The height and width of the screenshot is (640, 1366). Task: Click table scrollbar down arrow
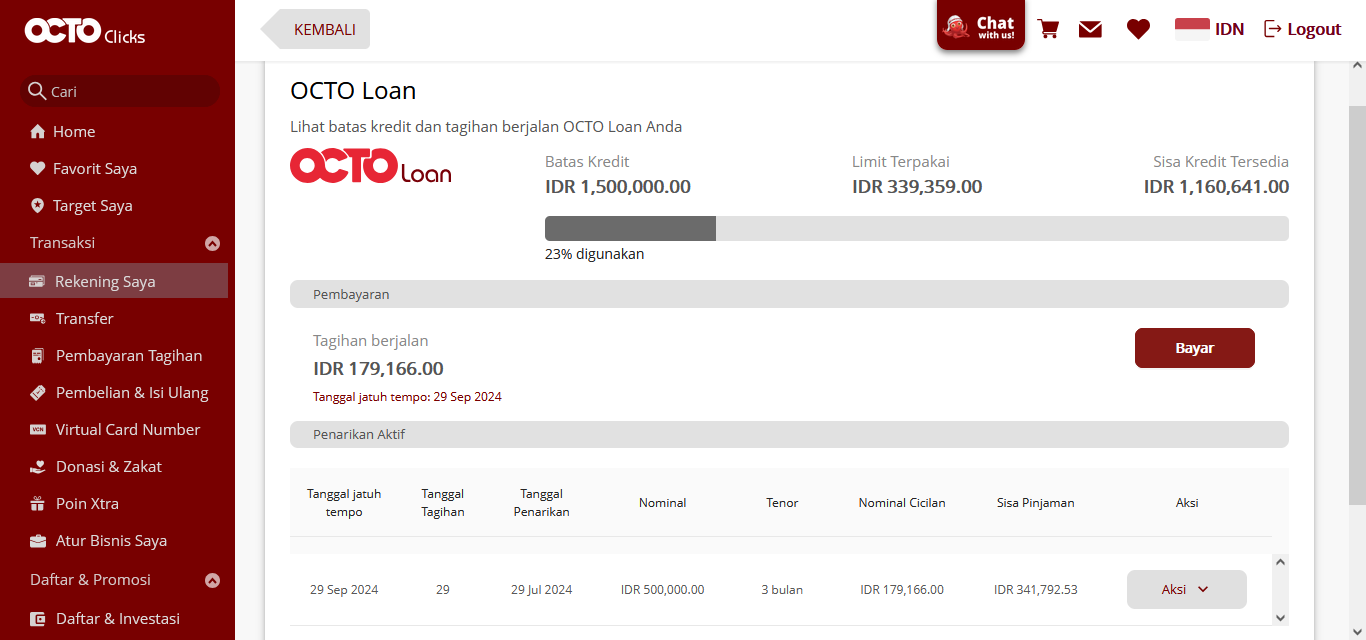point(1281,618)
